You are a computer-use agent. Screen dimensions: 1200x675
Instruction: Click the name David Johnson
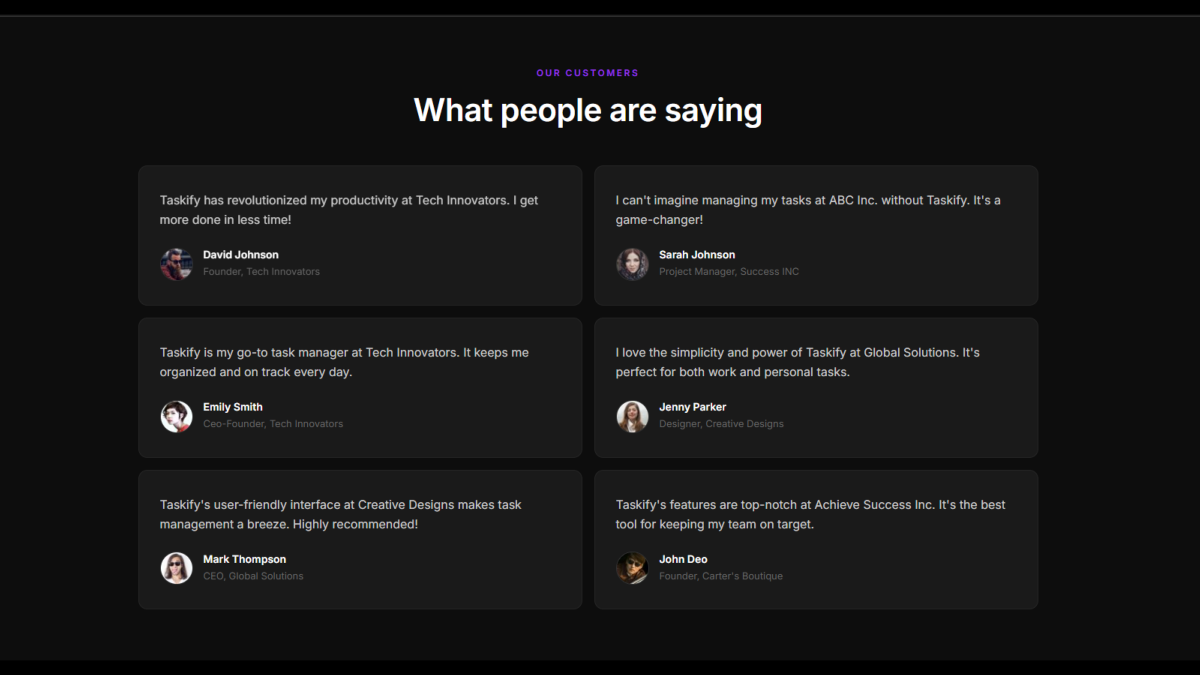[x=241, y=255]
